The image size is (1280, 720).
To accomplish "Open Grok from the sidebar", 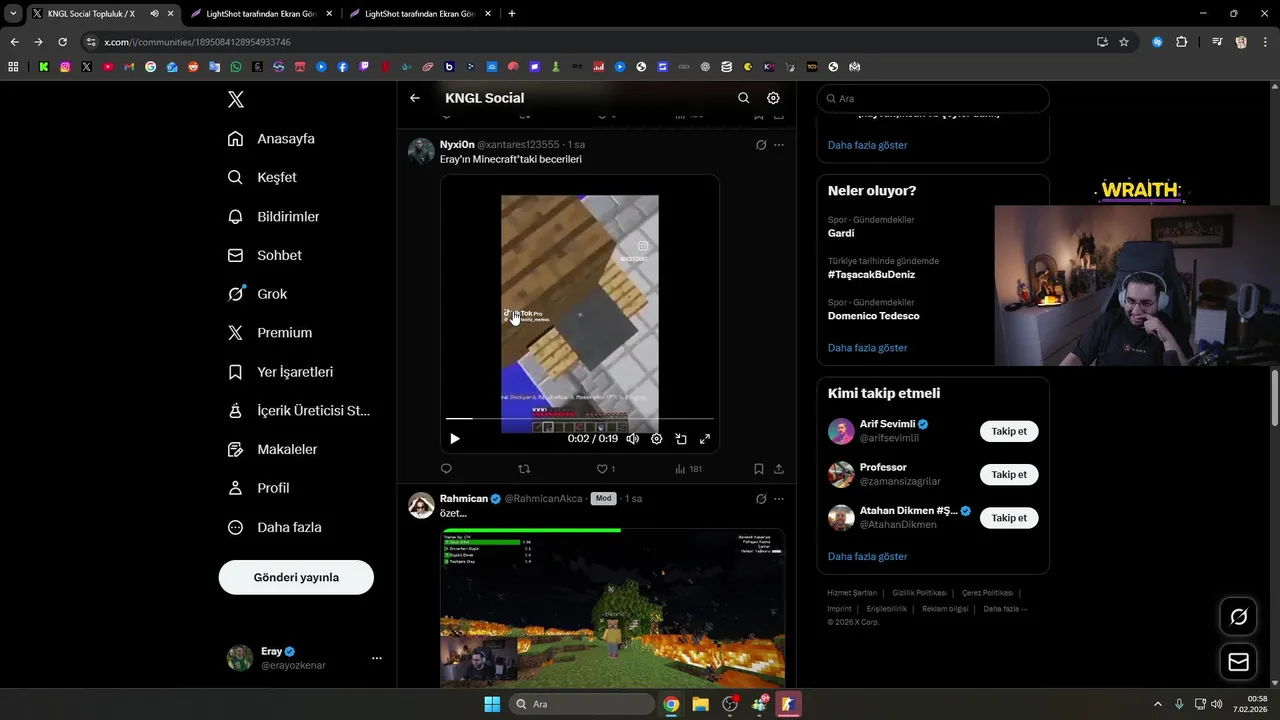I will [x=257, y=294].
